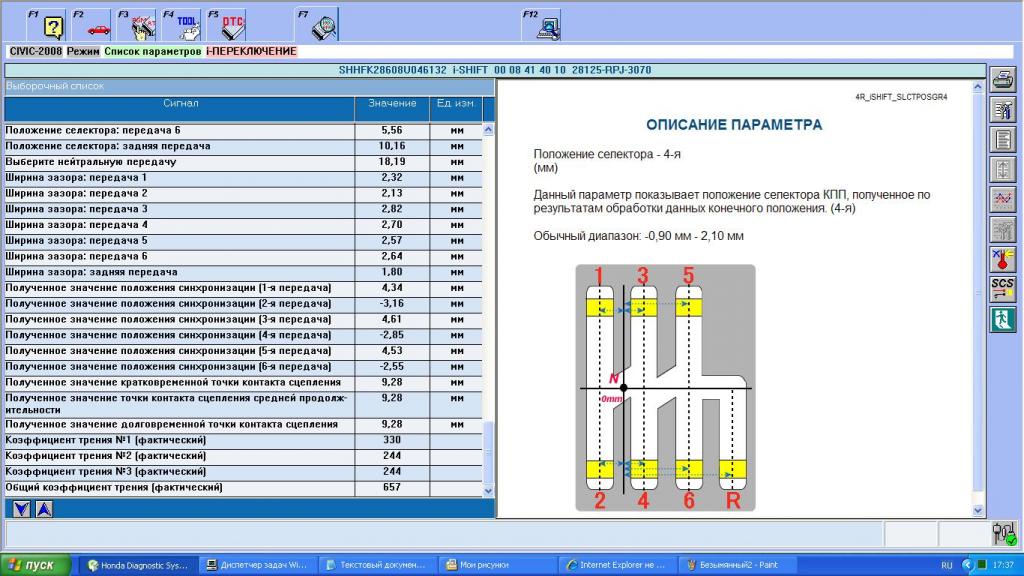
Task: Click the Выборочный список panel title
Action: click(x=55, y=86)
